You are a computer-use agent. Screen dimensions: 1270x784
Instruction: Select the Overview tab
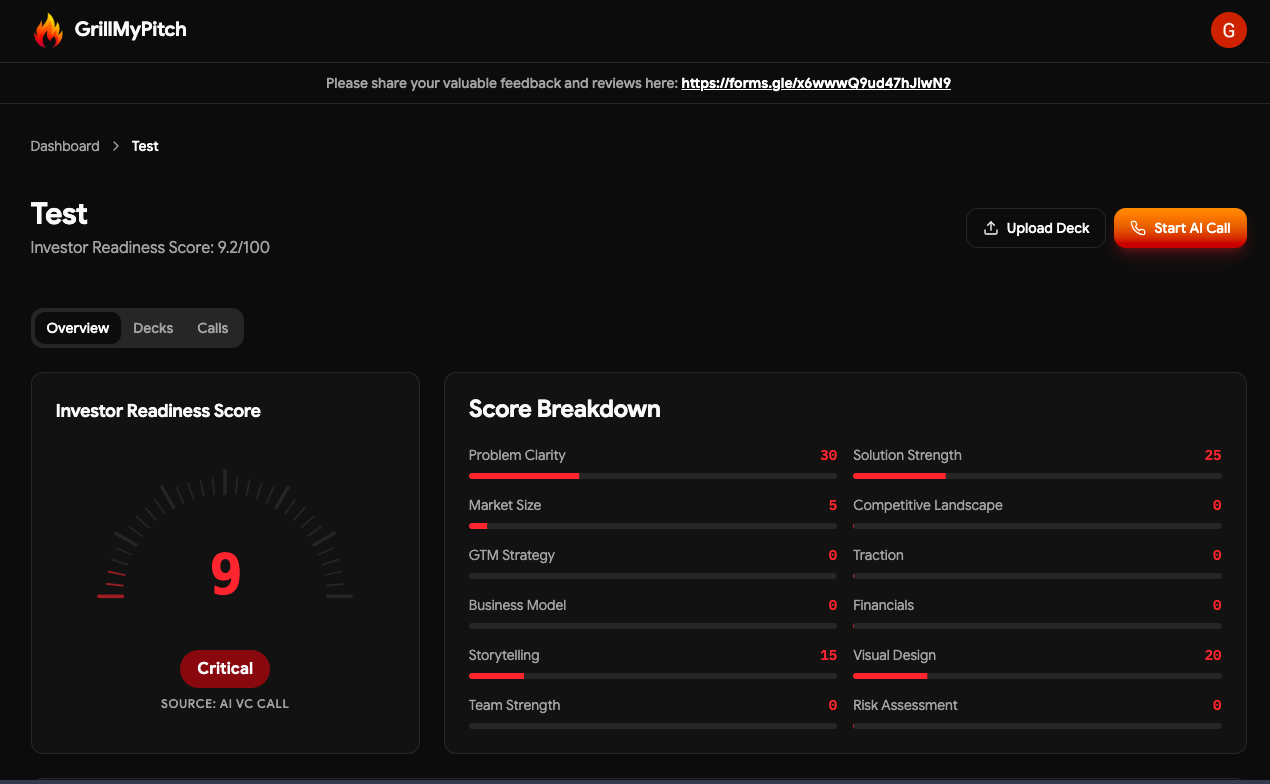click(x=77, y=328)
